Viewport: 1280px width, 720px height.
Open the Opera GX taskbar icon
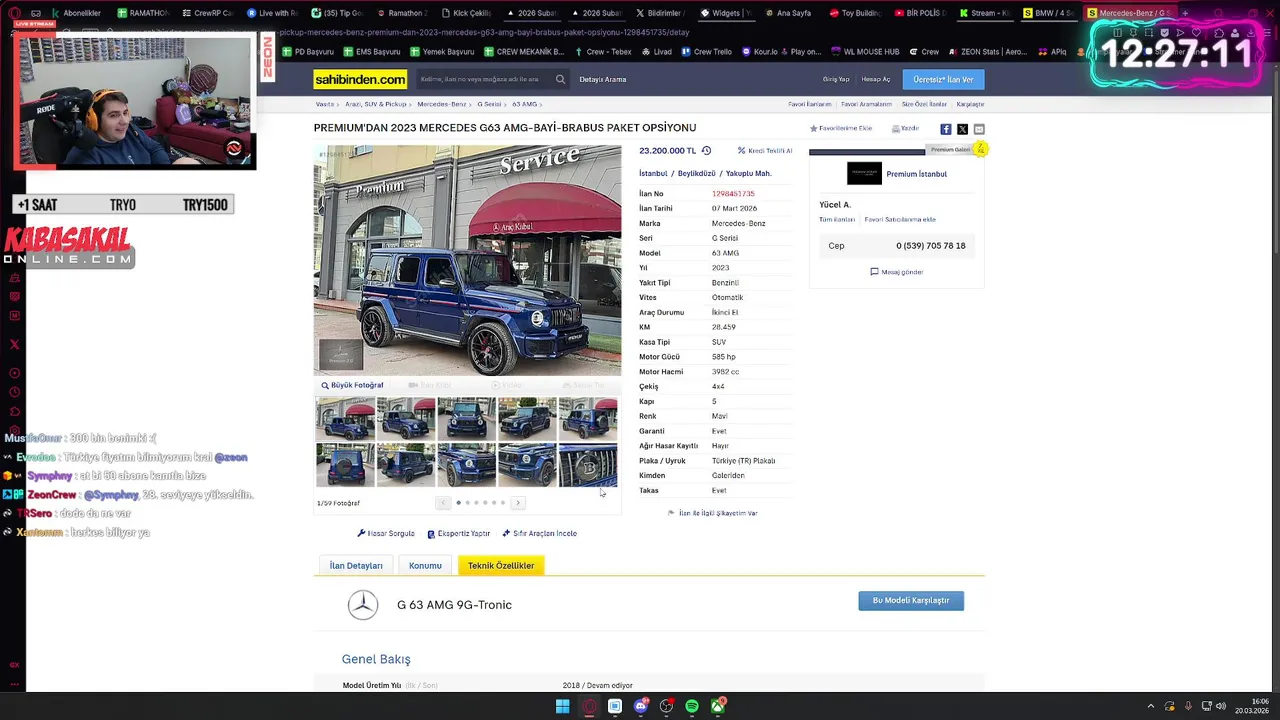click(589, 707)
